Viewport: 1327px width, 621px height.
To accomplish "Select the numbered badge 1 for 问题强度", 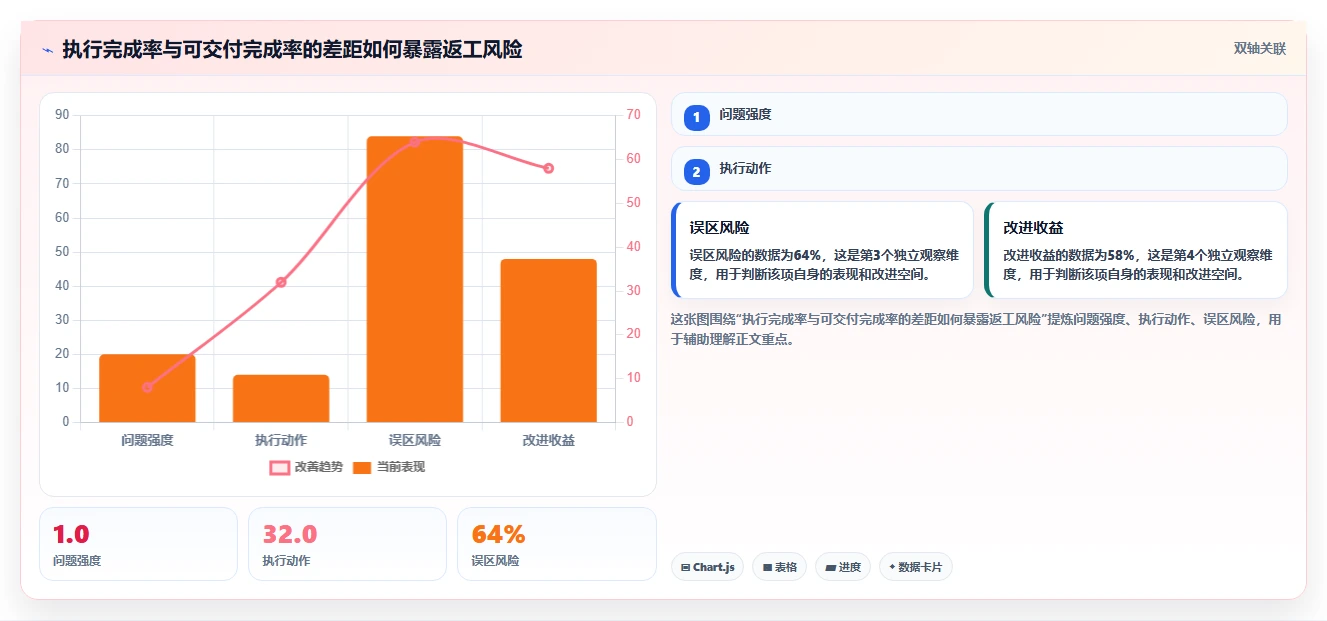I will [x=697, y=116].
